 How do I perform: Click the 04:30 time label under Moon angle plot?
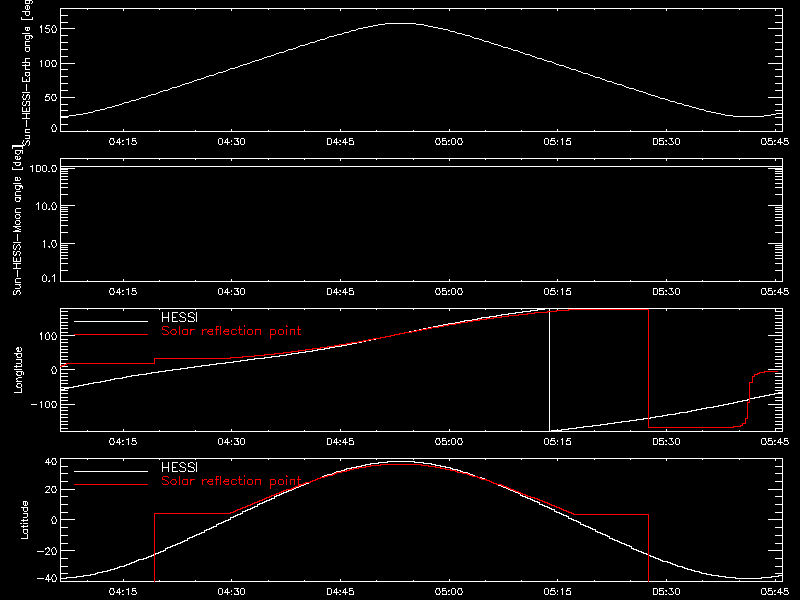[232, 292]
